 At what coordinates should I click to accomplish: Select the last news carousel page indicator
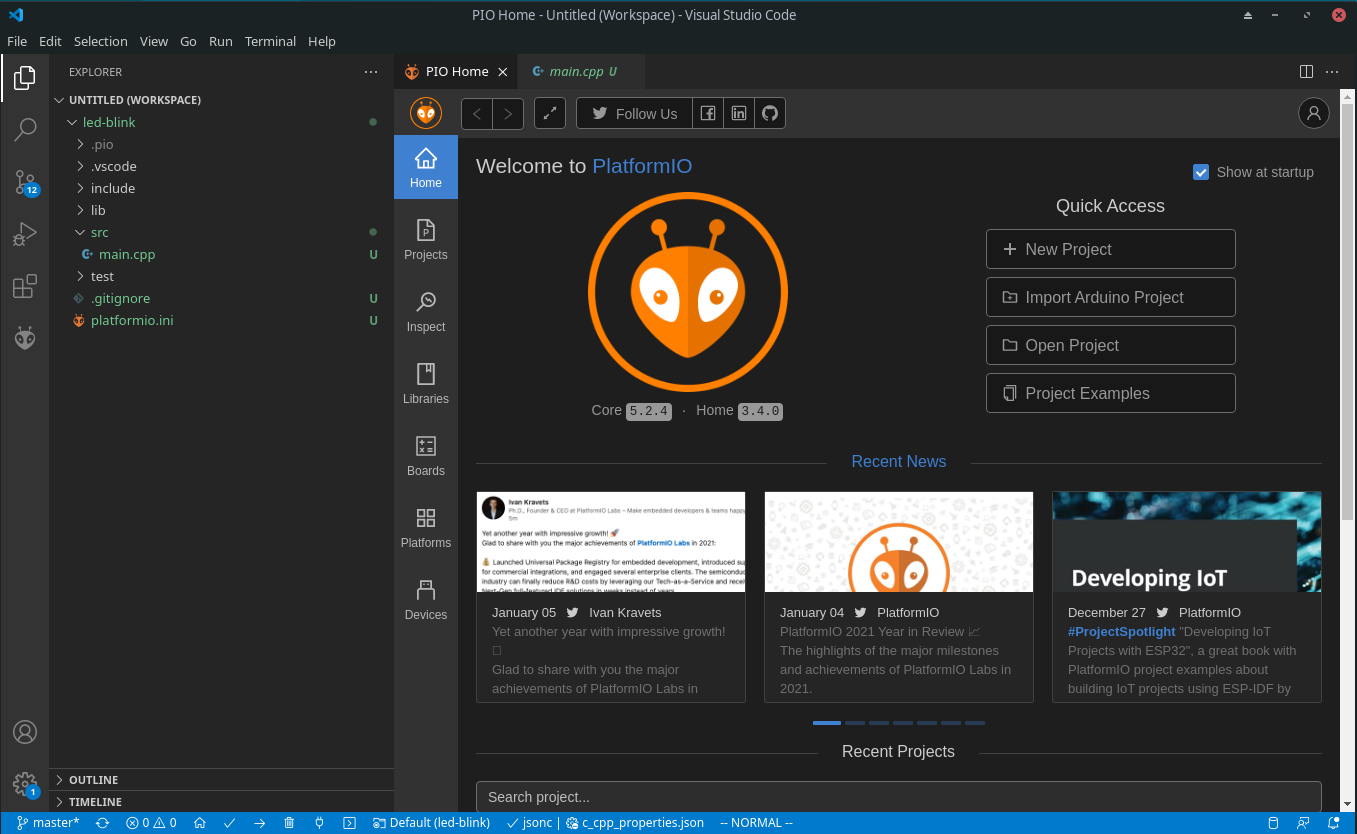point(975,722)
